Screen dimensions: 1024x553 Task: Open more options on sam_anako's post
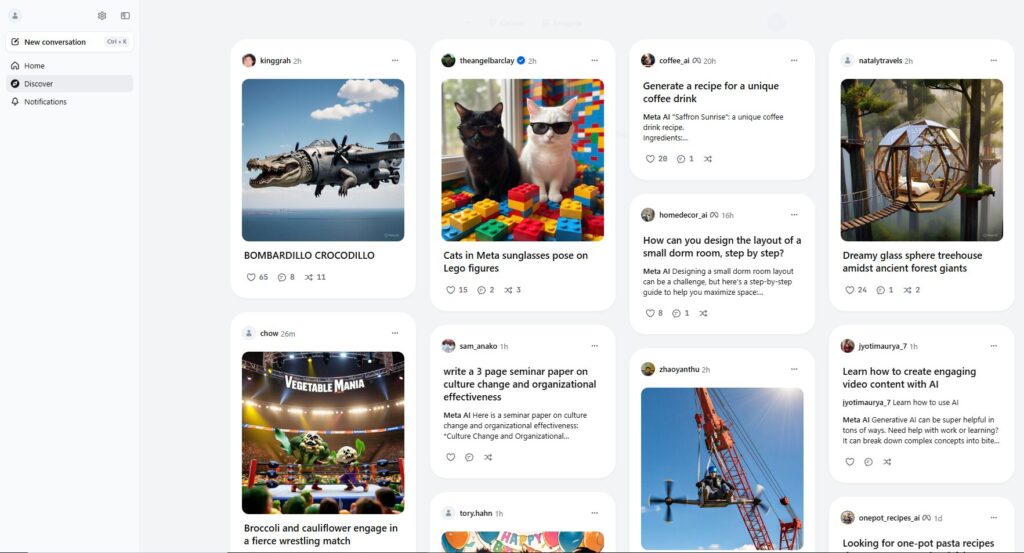tap(595, 346)
